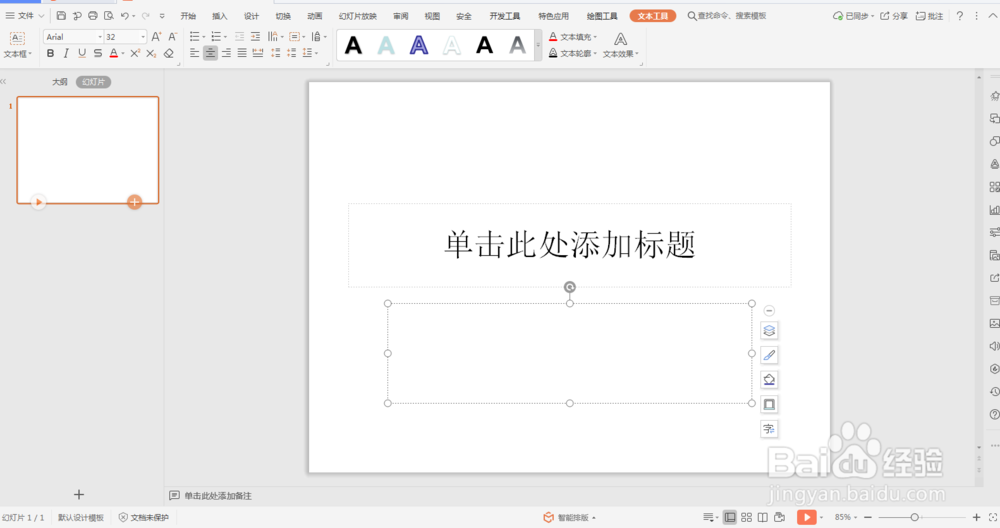1000x528 pixels.
Task: Toggle bold formatting
Action: (50, 54)
